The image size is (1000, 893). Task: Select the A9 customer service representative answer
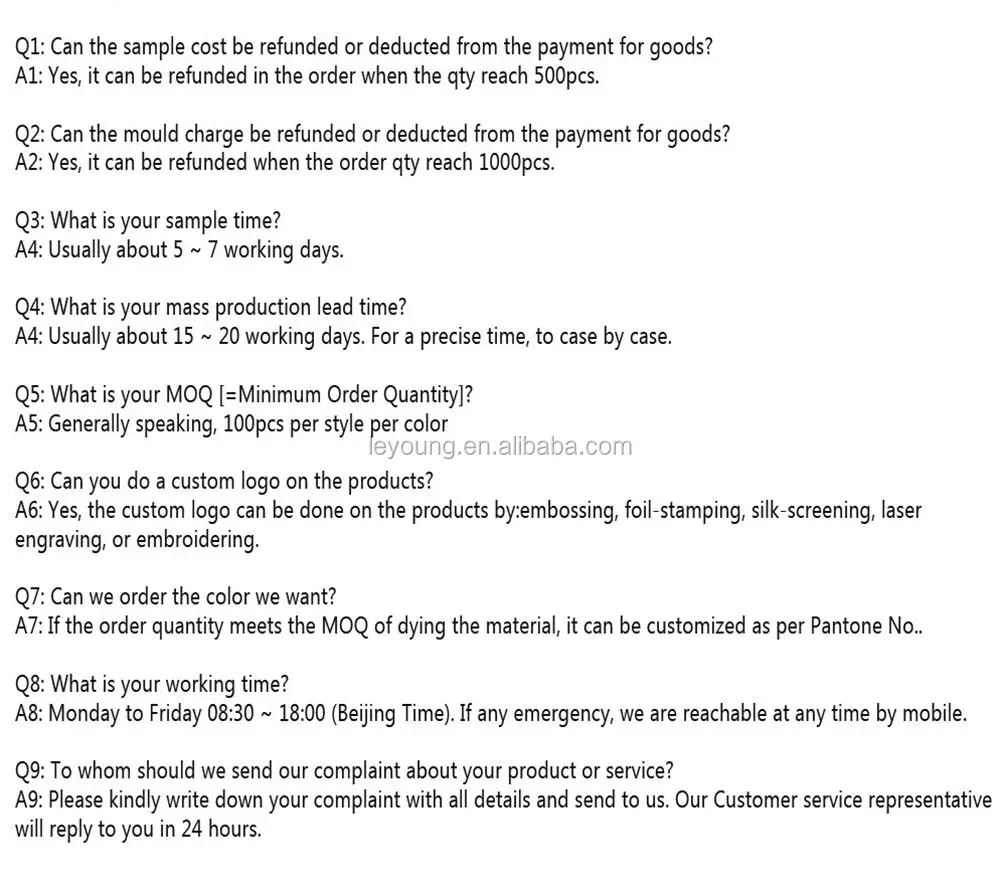(503, 801)
